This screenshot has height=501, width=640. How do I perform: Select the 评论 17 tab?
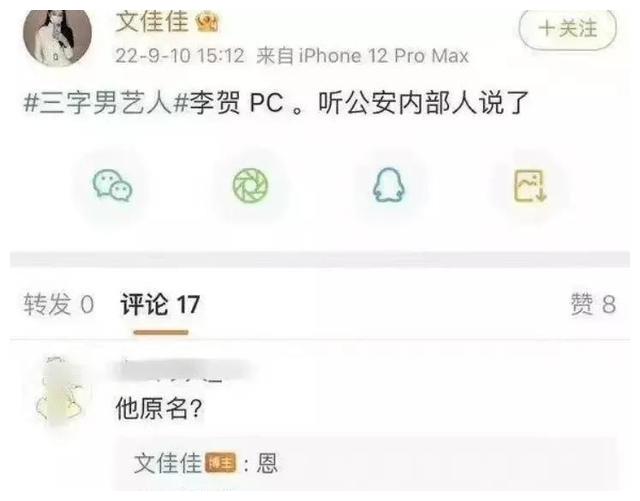pyautogui.click(x=160, y=305)
